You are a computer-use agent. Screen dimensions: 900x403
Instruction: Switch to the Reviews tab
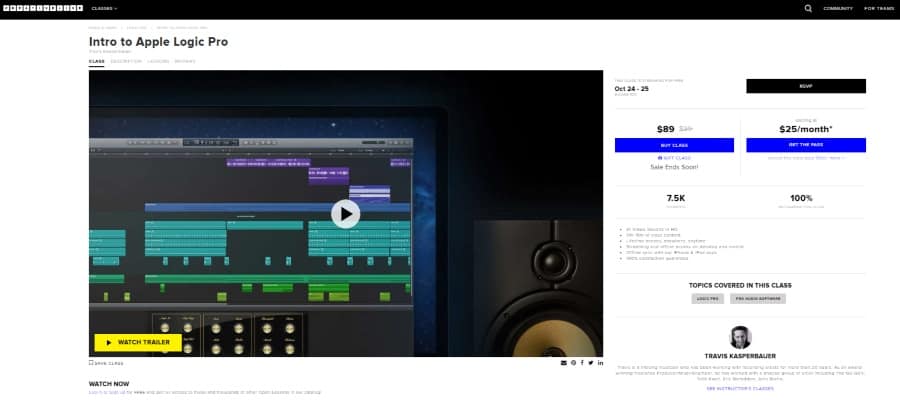click(x=185, y=61)
